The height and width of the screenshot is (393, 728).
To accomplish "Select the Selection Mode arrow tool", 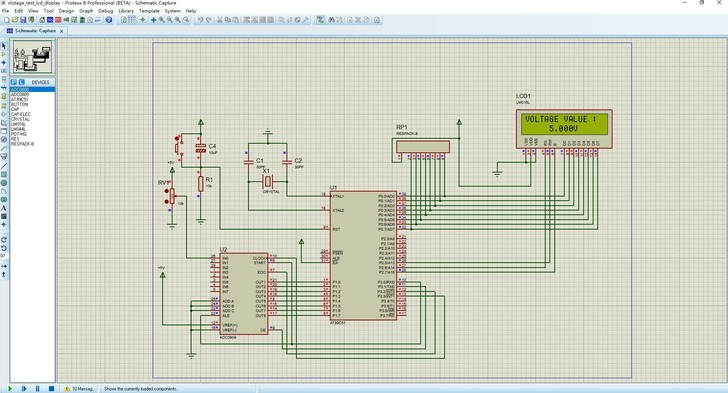I will [4, 46].
